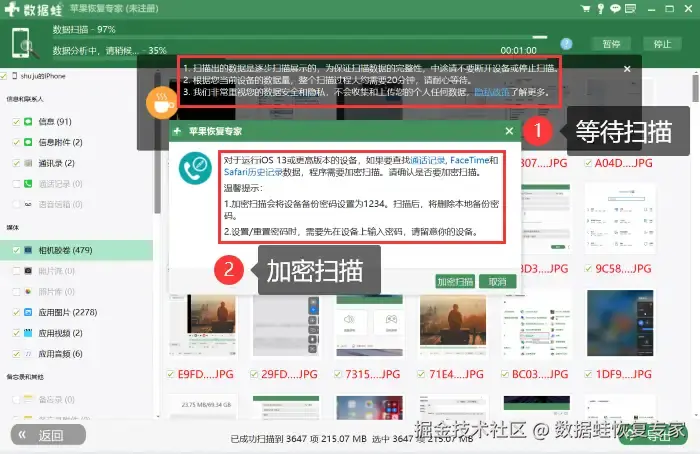The image size is (700, 454).
Task: Uncheck the 应用音频 (6) checkbox
Action: click(x=16, y=354)
